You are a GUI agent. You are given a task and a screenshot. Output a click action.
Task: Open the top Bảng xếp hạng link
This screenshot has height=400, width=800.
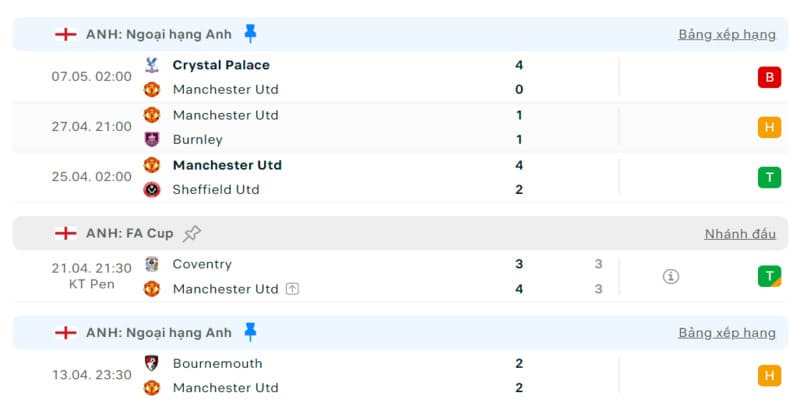(x=726, y=34)
